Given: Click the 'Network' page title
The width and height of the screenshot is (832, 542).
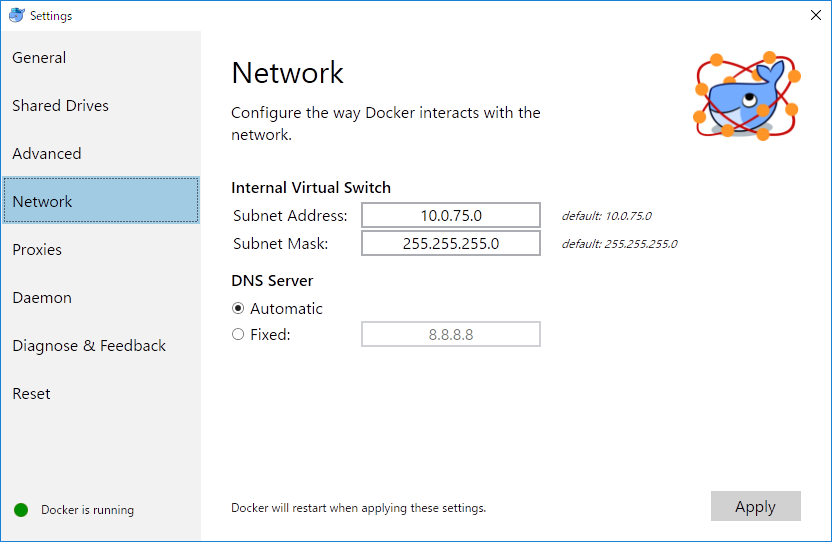Looking at the screenshot, I should 288,73.
